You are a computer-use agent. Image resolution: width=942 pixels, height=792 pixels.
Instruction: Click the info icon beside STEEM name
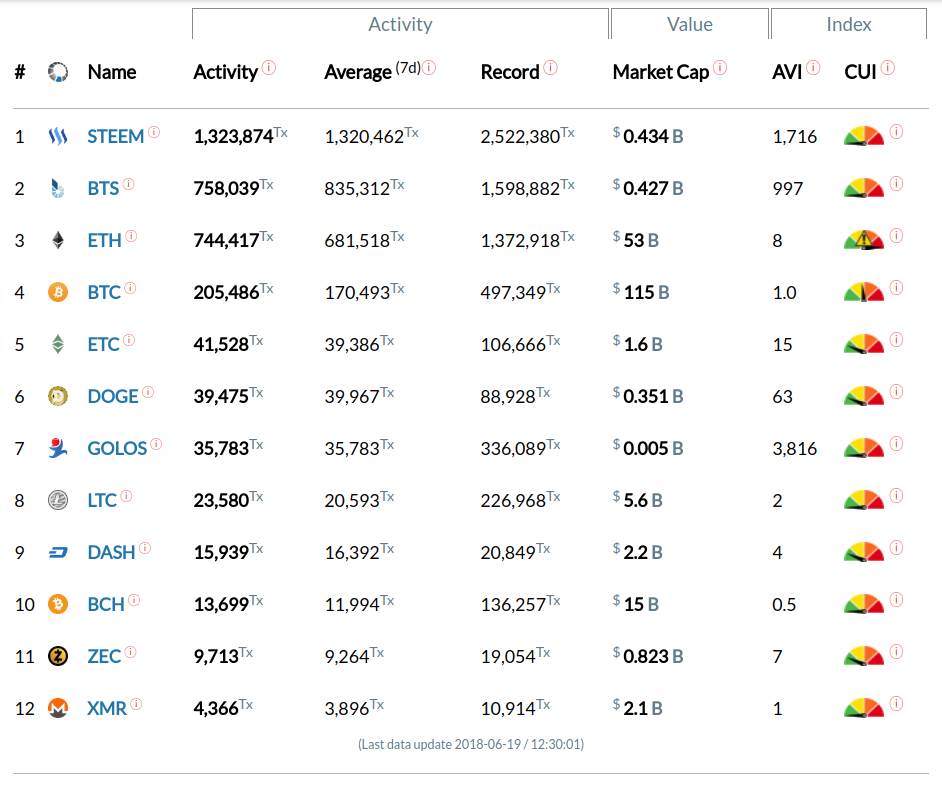[x=154, y=132]
